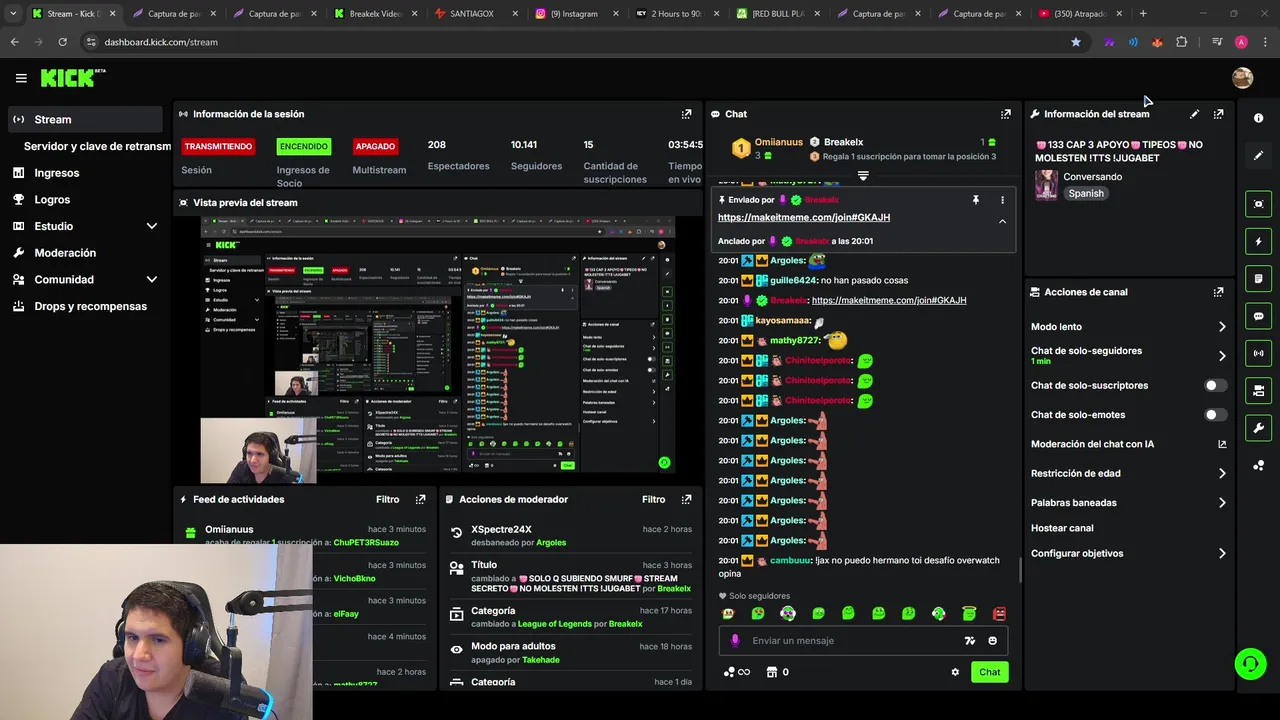The height and width of the screenshot is (720, 1280).
Task: Click the info circle icon in the right toolbar
Action: (1258, 118)
